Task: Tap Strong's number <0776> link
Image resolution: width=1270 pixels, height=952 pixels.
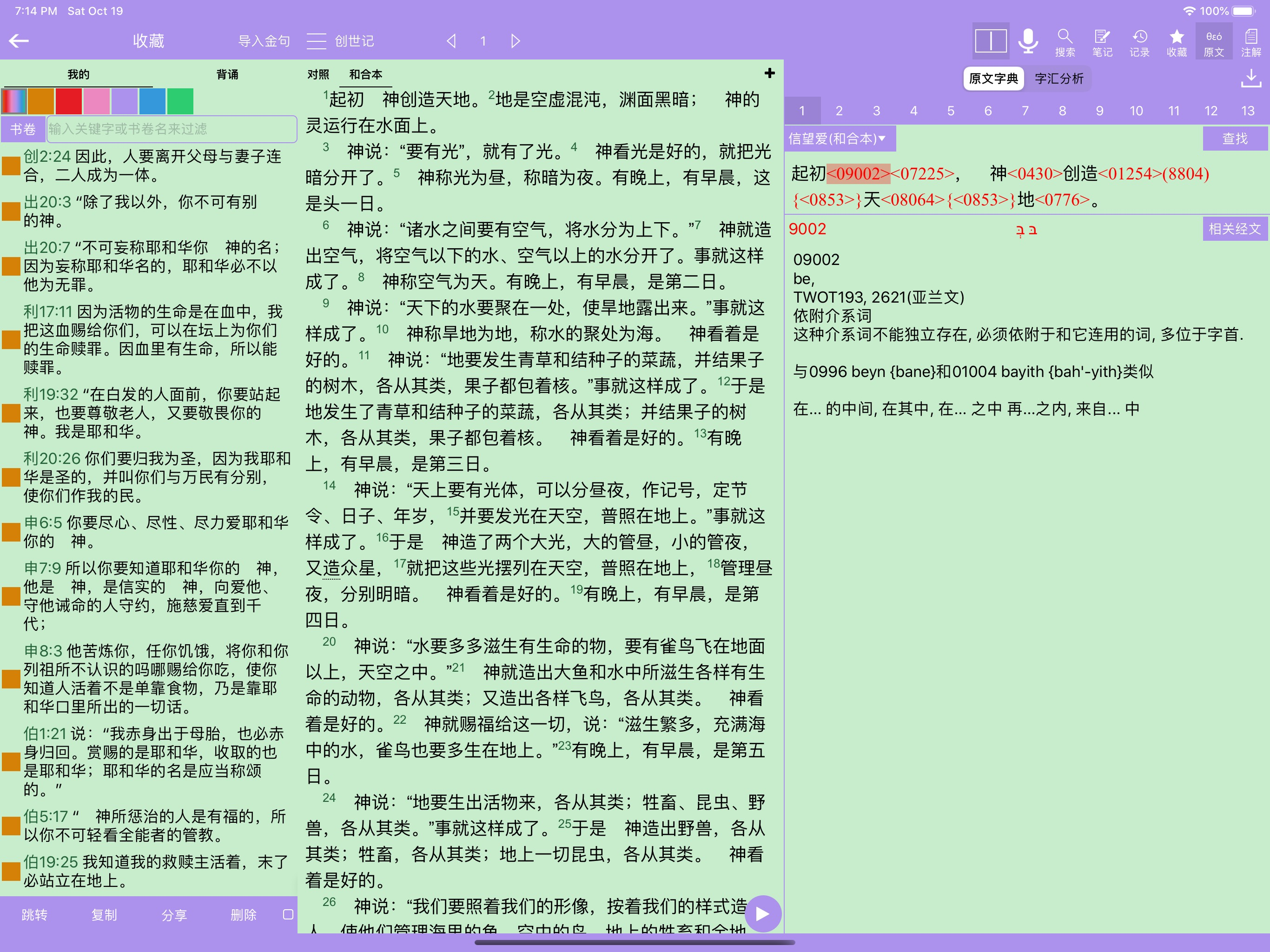Action: click(x=1062, y=200)
